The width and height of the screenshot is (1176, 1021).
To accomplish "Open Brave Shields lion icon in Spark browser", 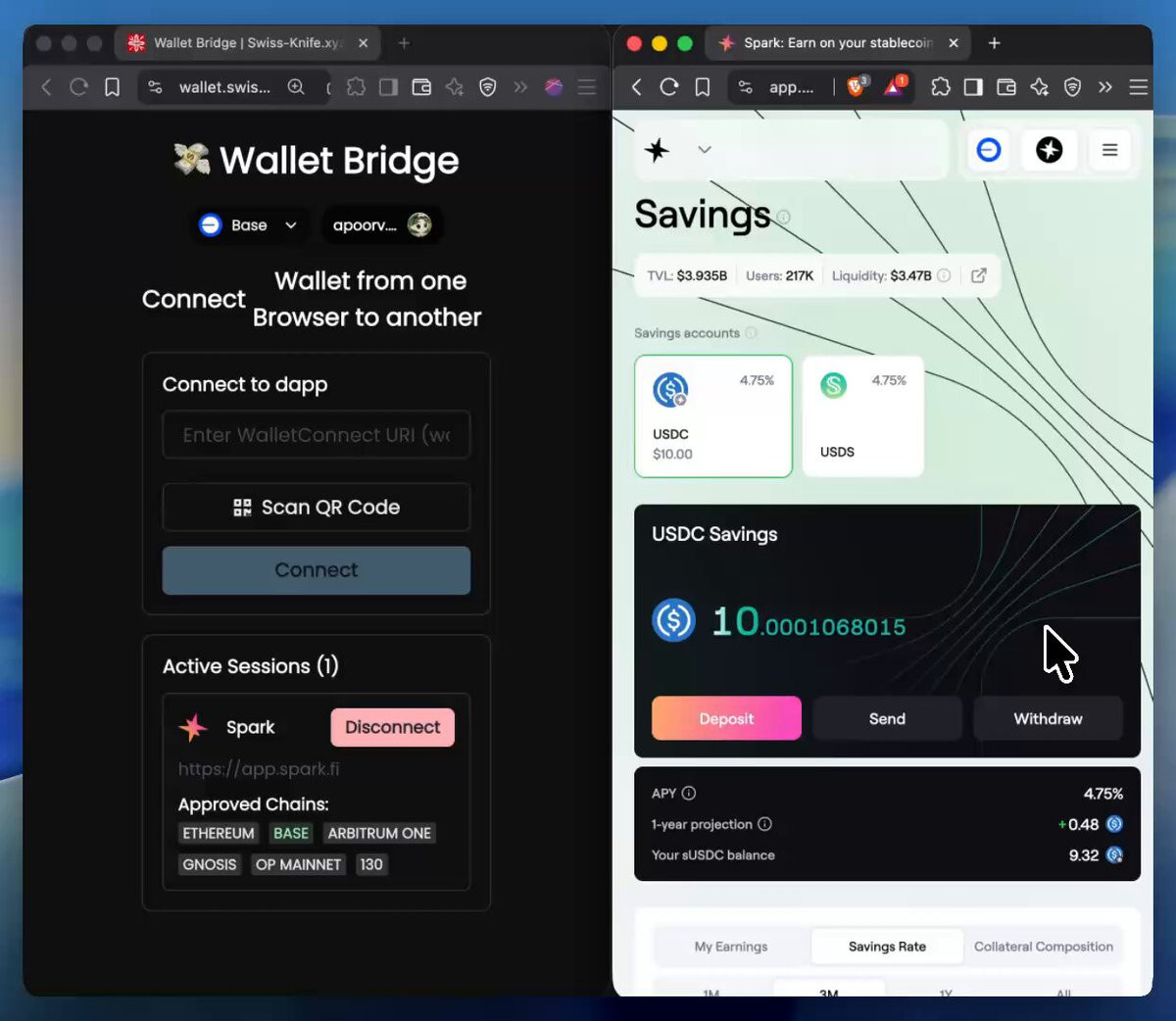I will 857,86.
